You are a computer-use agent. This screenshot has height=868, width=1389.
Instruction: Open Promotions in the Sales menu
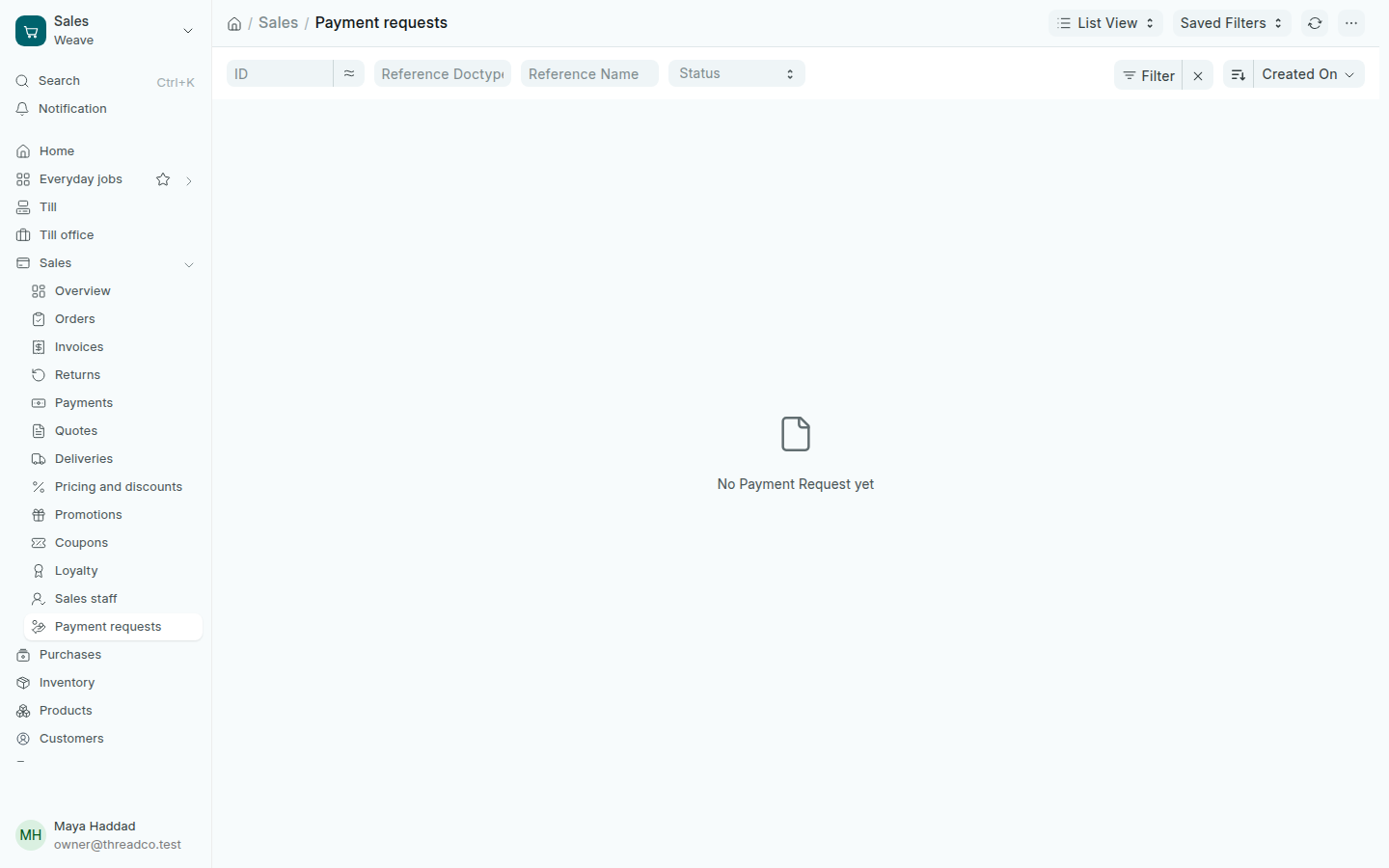click(x=113, y=515)
